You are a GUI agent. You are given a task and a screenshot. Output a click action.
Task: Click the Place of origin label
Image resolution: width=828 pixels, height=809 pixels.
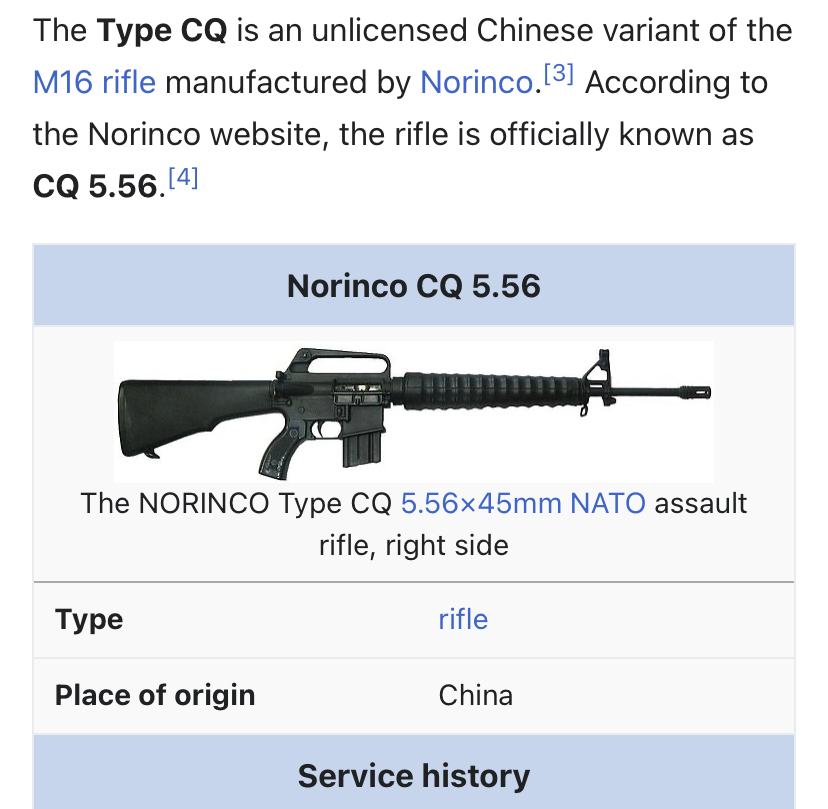click(x=155, y=695)
